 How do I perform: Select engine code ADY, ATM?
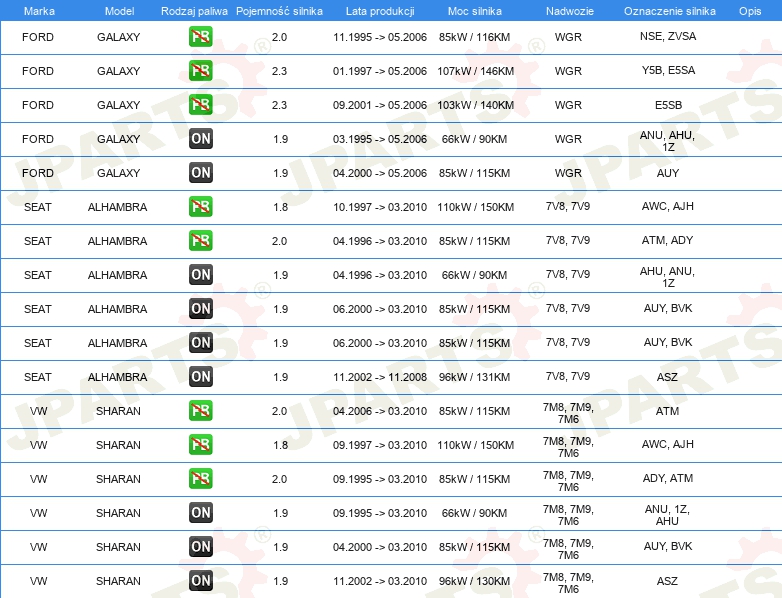667,478
